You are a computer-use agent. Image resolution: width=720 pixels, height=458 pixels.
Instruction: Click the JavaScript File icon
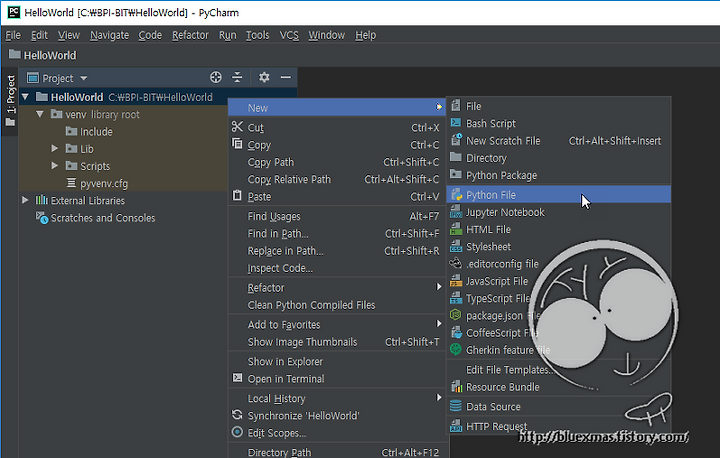[456, 280]
